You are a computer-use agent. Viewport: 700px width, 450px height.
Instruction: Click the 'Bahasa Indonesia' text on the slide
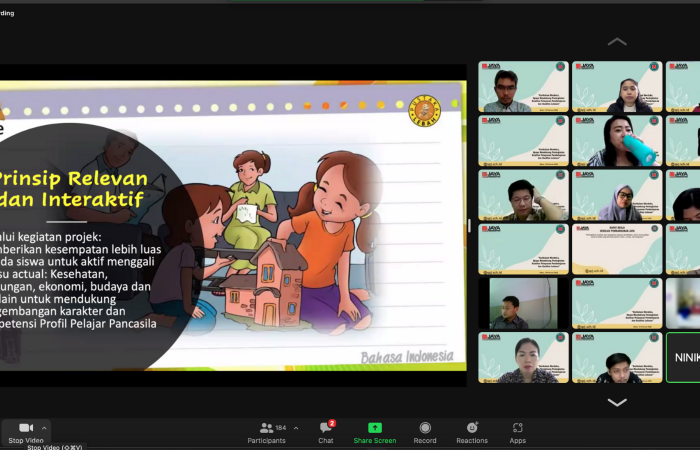click(x=407, y=357)
